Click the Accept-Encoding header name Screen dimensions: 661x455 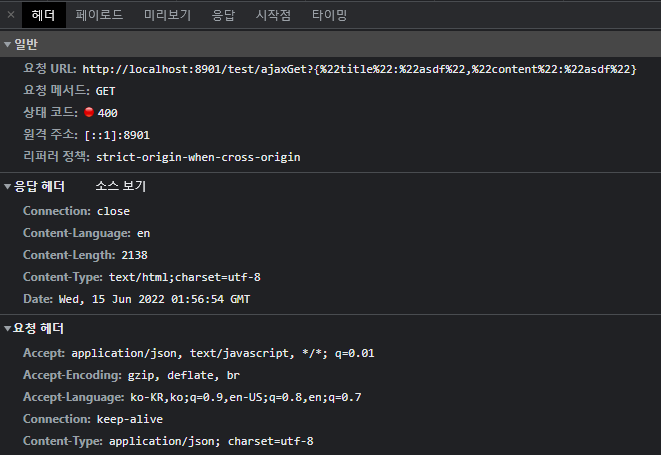point(73,375)
